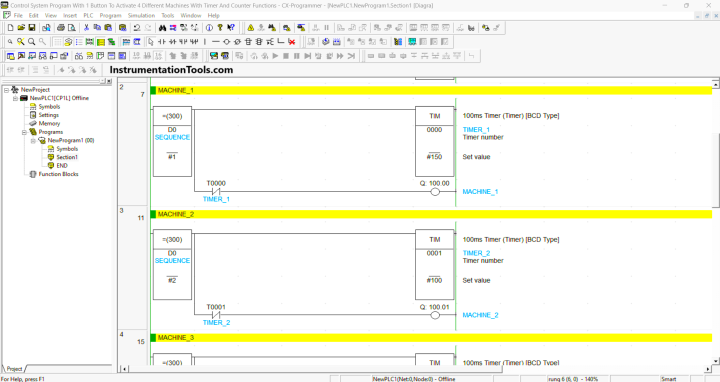Collapse the Programs tree node
Viewport: 720px width, 382px height.
click(24, 132)
